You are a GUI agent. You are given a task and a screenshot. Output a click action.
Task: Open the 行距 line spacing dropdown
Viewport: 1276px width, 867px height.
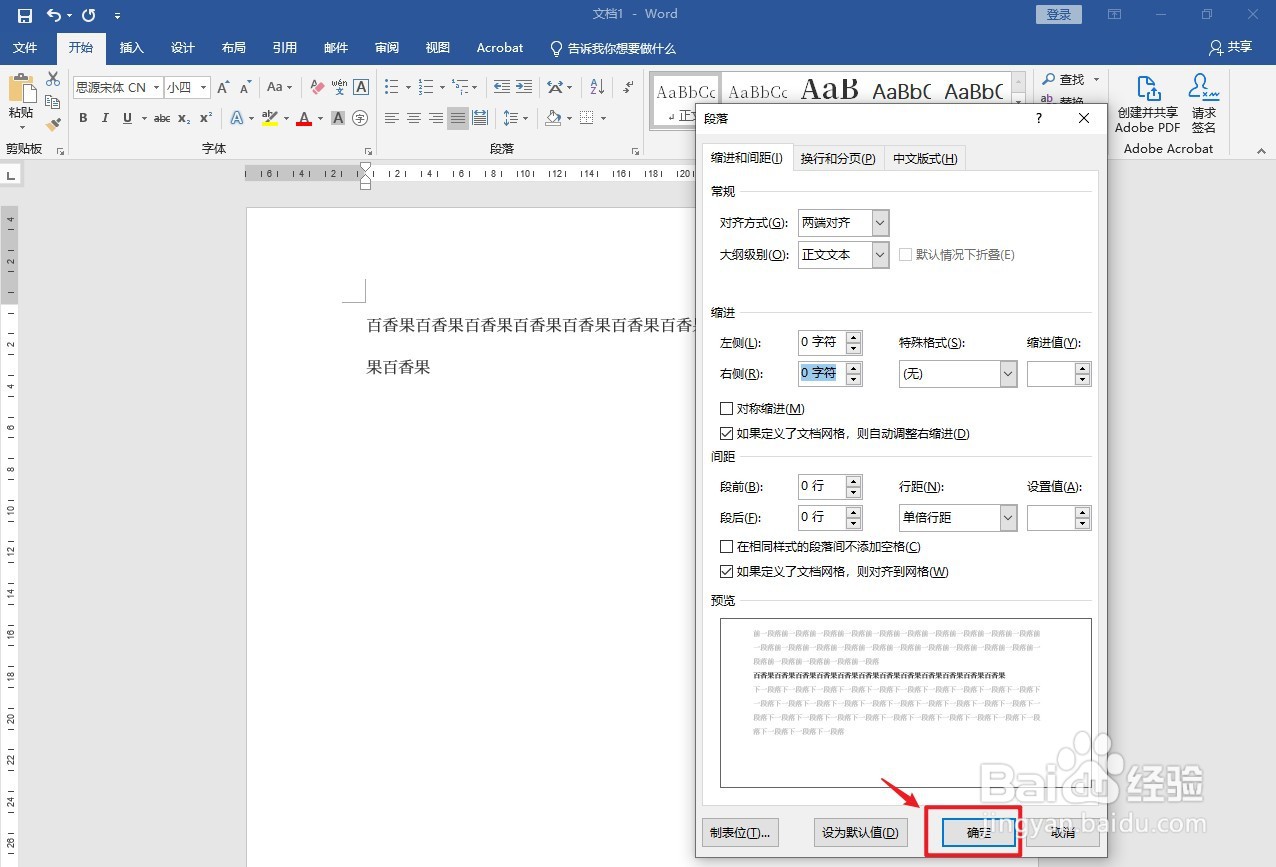(x=1008, y=518)
